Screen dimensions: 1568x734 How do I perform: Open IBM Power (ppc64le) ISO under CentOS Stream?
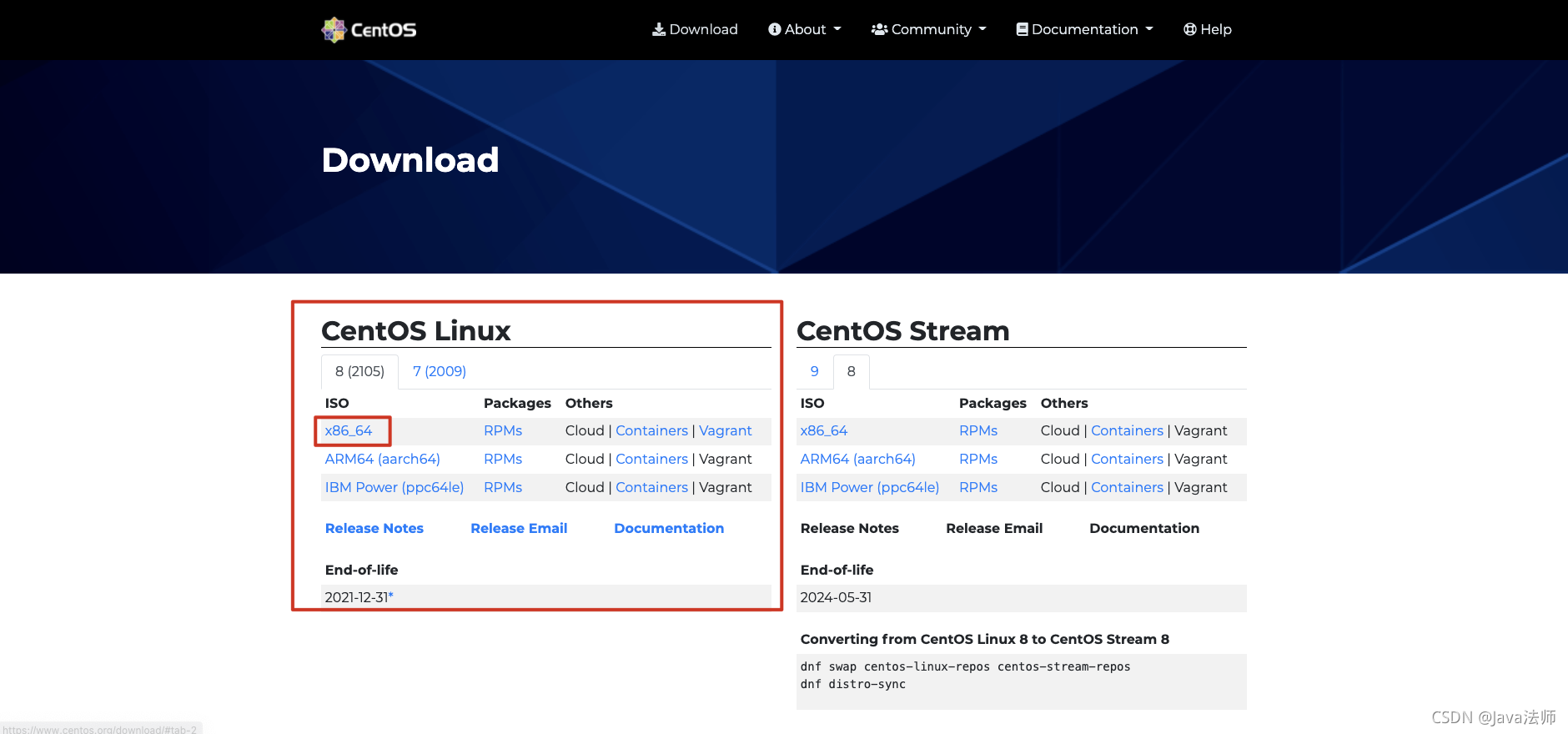(x=870, y=487)
